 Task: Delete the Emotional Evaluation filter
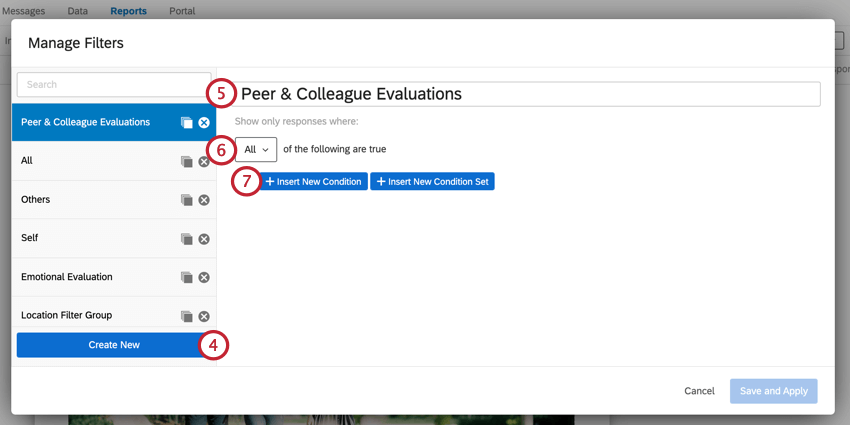point(204,277)
